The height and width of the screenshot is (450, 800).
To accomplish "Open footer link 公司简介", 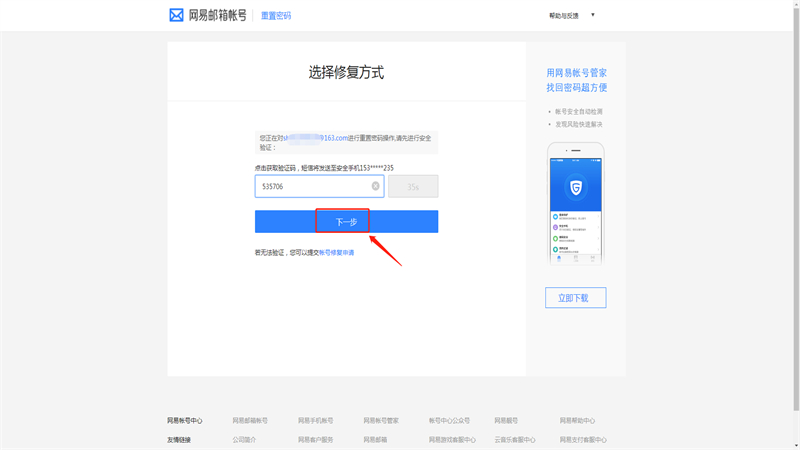I will [244, 439].
